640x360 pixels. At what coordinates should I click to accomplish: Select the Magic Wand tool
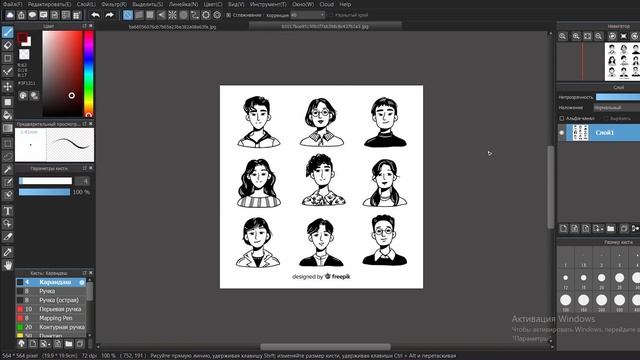pyautogui.click(x=8, y=169)
